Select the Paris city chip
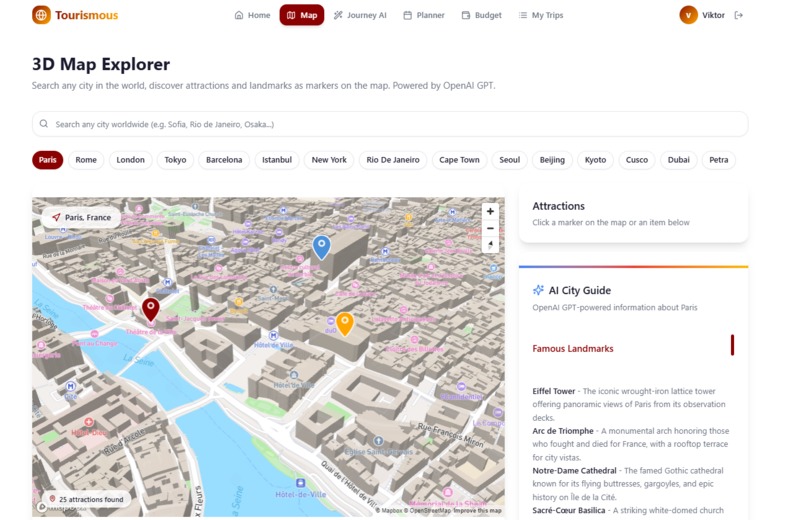Screen dimensions: 806x520 (47, 160)
